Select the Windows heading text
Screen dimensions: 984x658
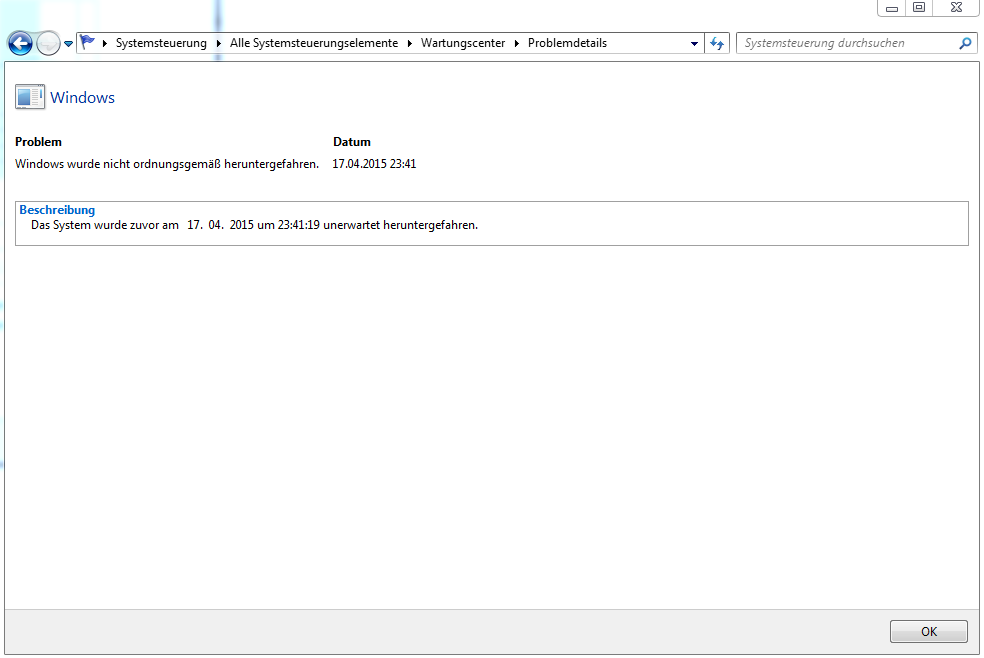pyautogui.click(x=82, y=98)
